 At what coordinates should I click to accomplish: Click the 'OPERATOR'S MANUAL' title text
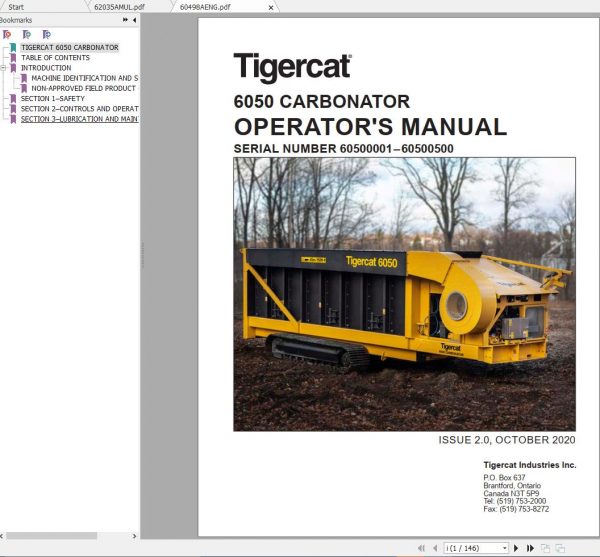click(370, 127)
